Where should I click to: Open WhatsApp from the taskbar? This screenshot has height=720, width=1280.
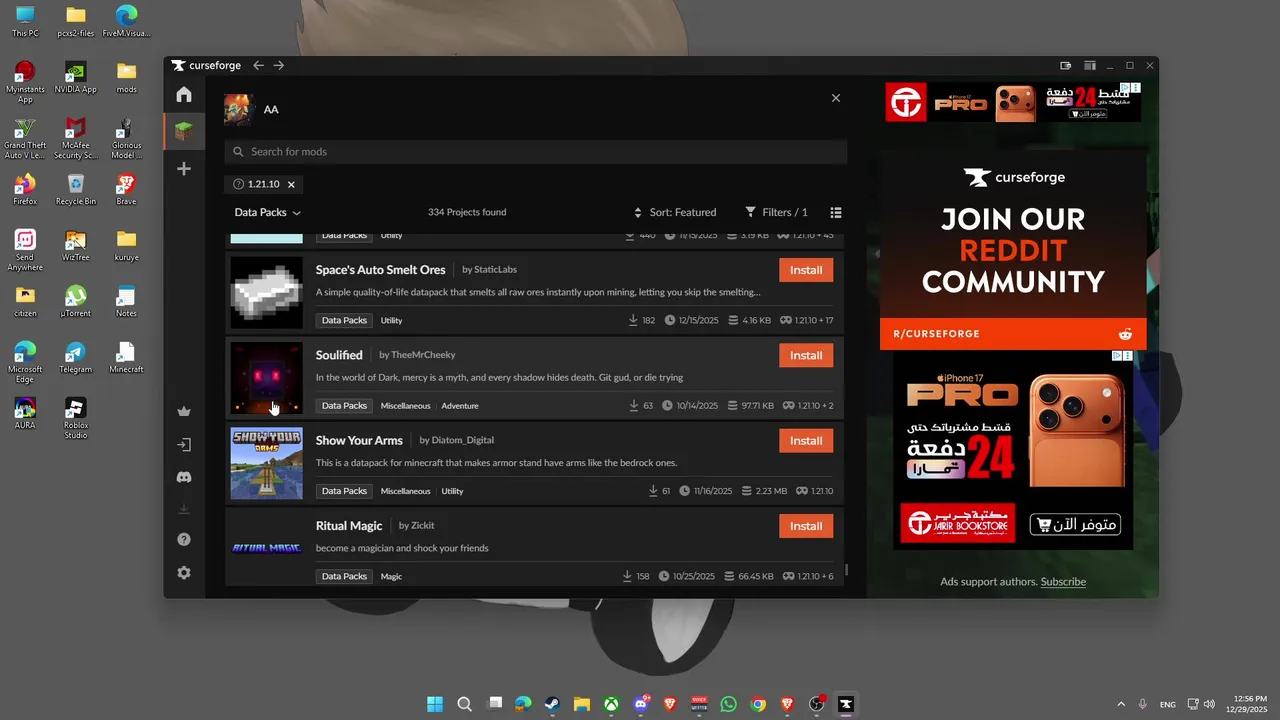(728, 704)
